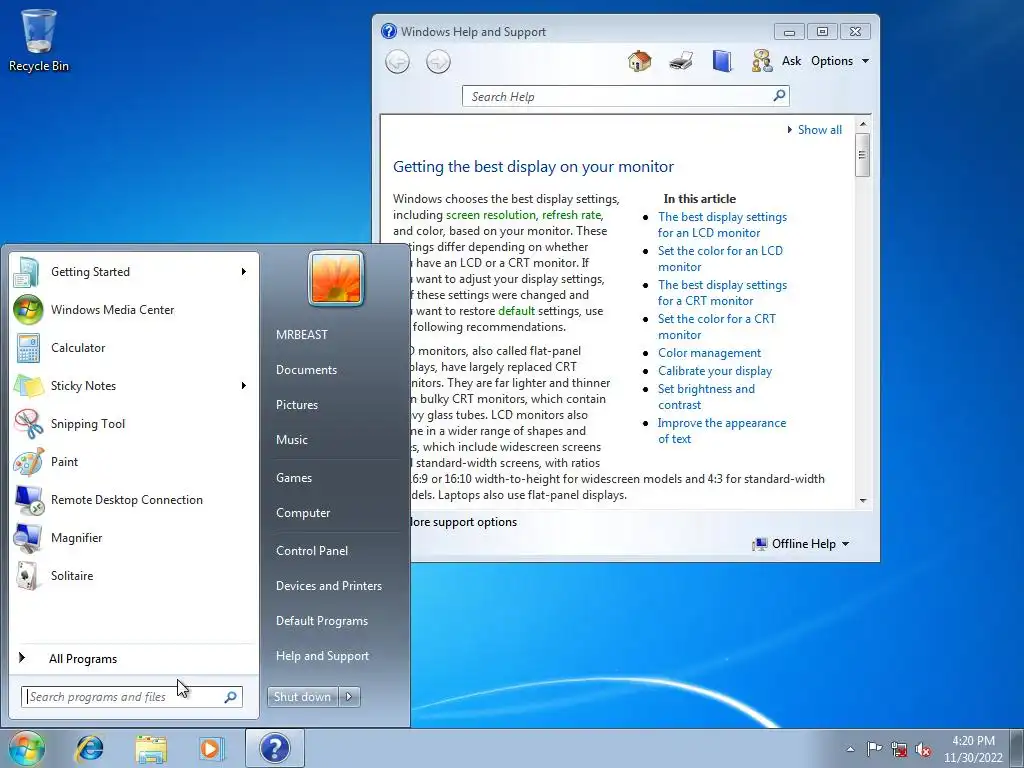1024x768 pixels.
Task: Open Windows Media Player on taskbar
Action: pyautogui.click(x=211, y=748)
